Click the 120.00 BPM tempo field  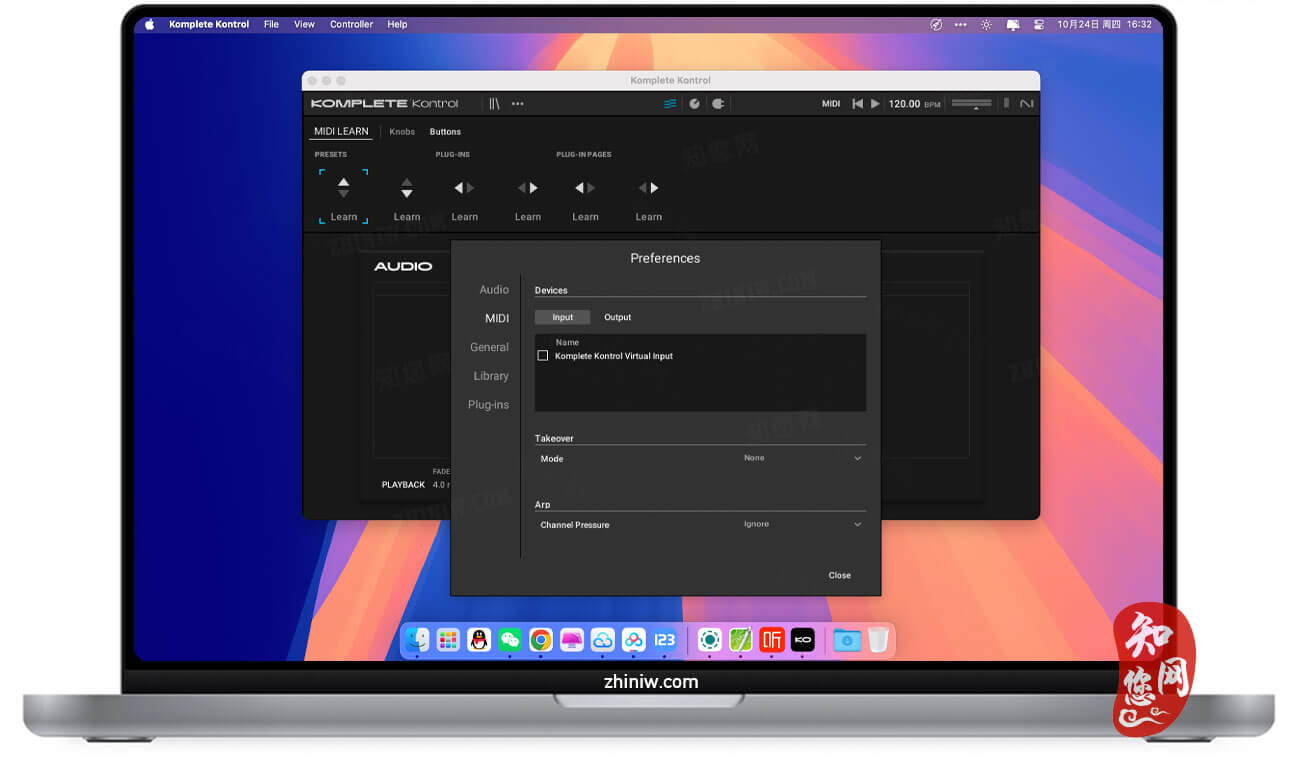pos(915,104)
